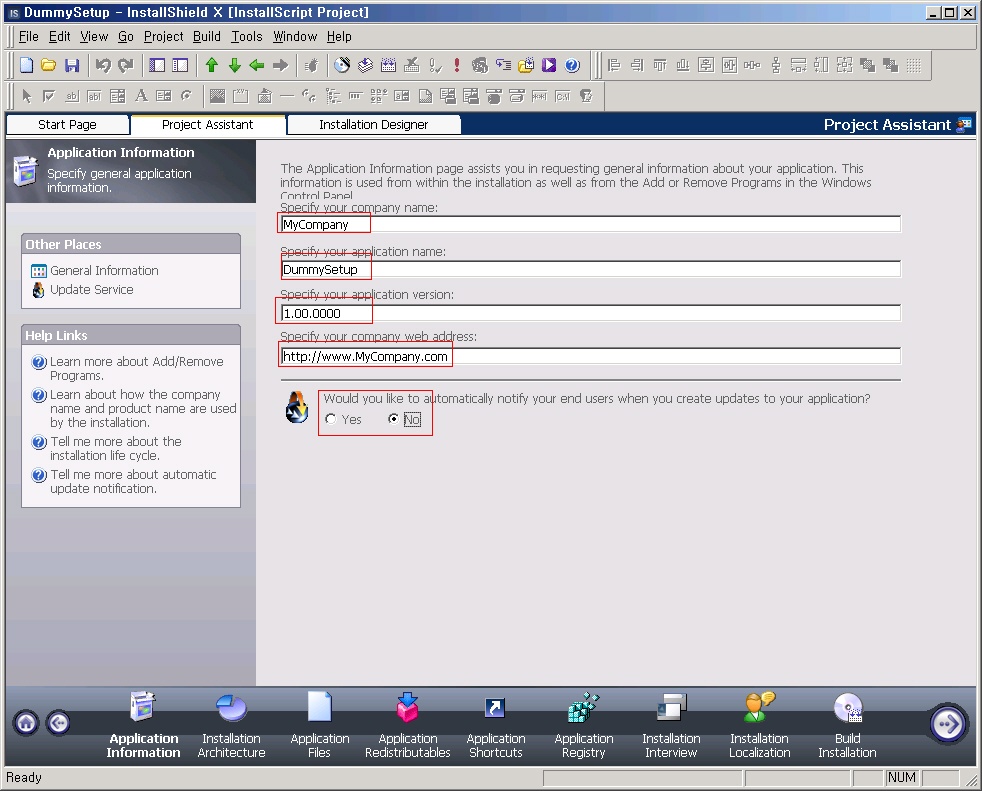Screen dimensions: 982x791
Task: Open the Build Installation step
Action: 847,725
